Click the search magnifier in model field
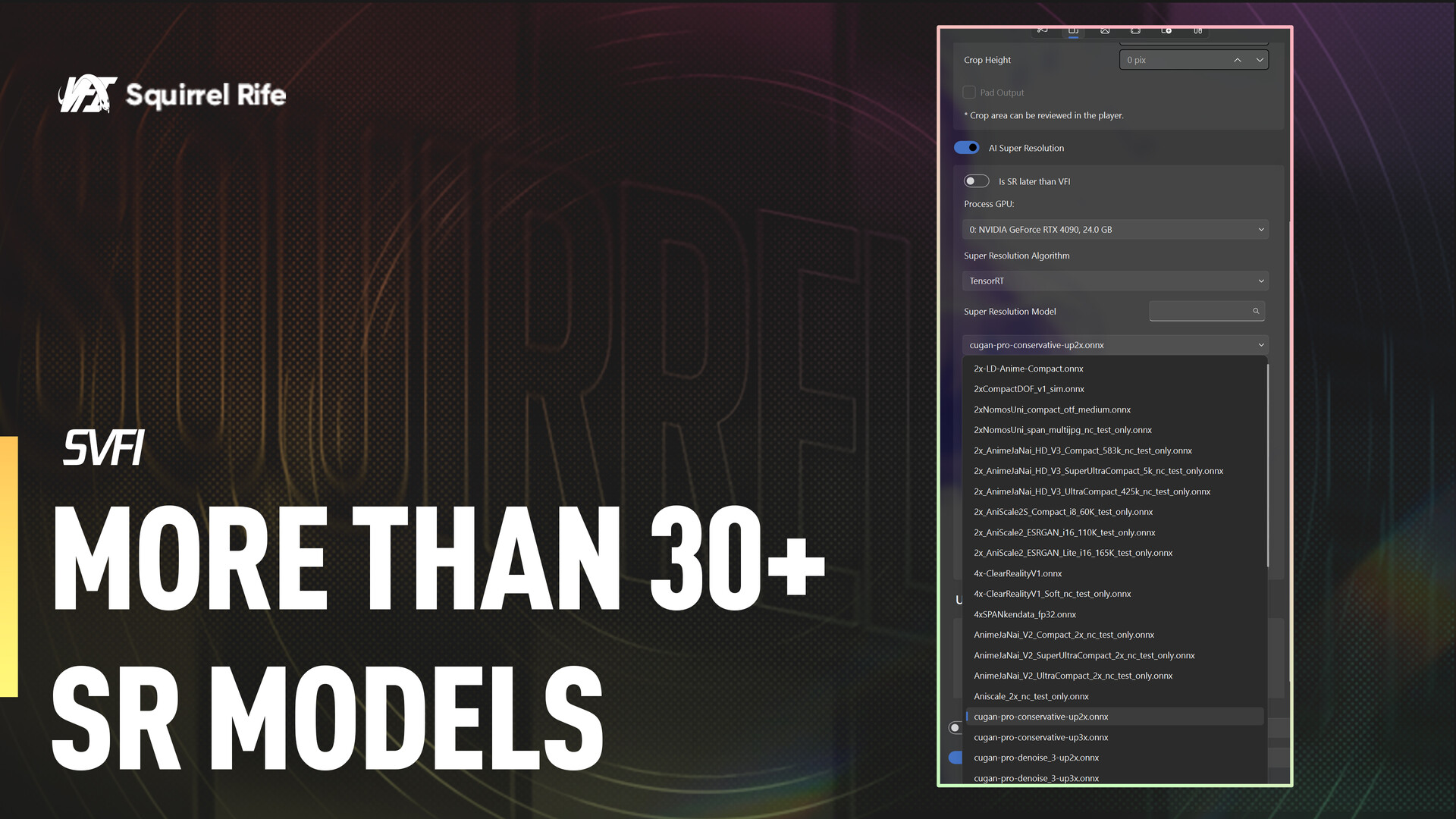1456x819 pixels. click(x=1256, y=311)
